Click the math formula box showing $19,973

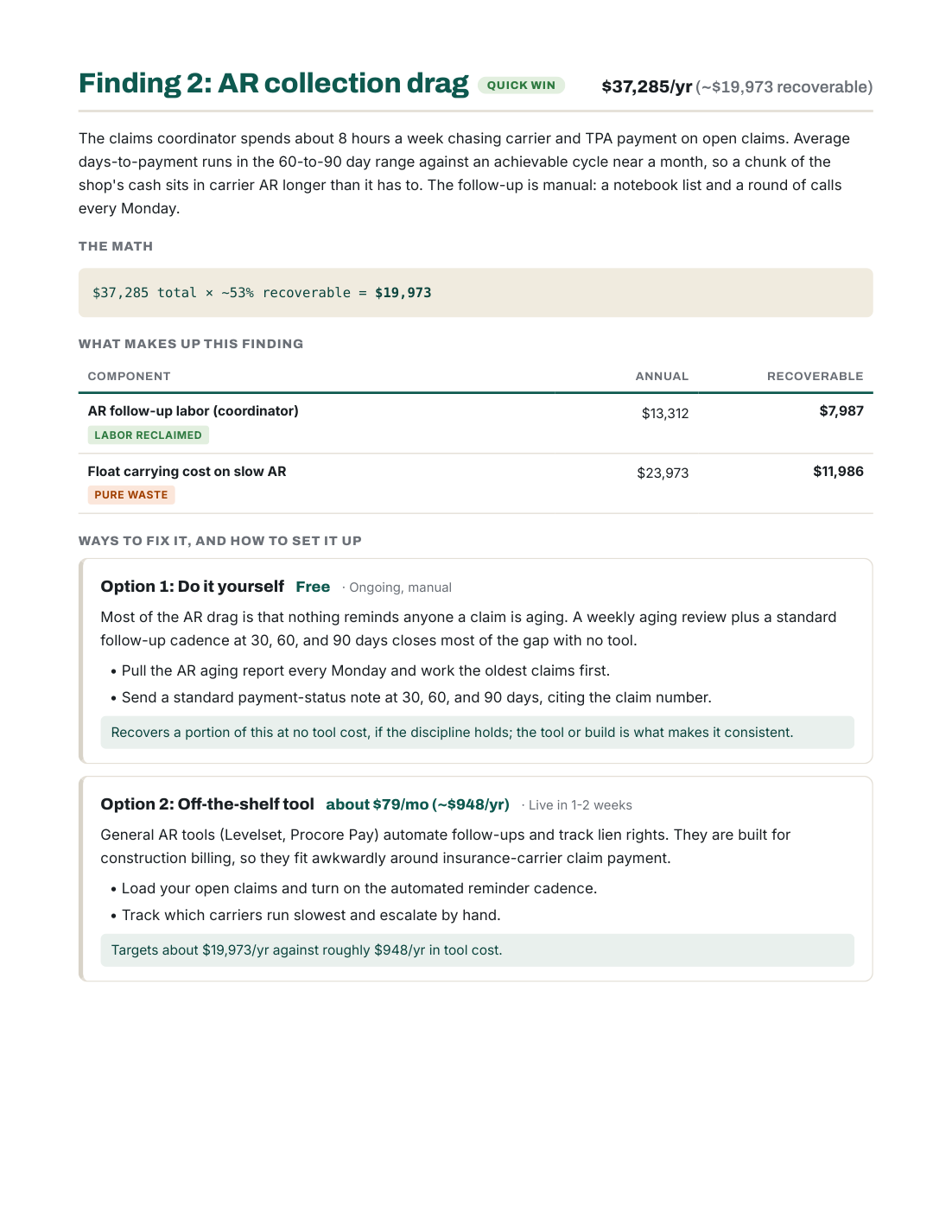[x=475, y=293]
